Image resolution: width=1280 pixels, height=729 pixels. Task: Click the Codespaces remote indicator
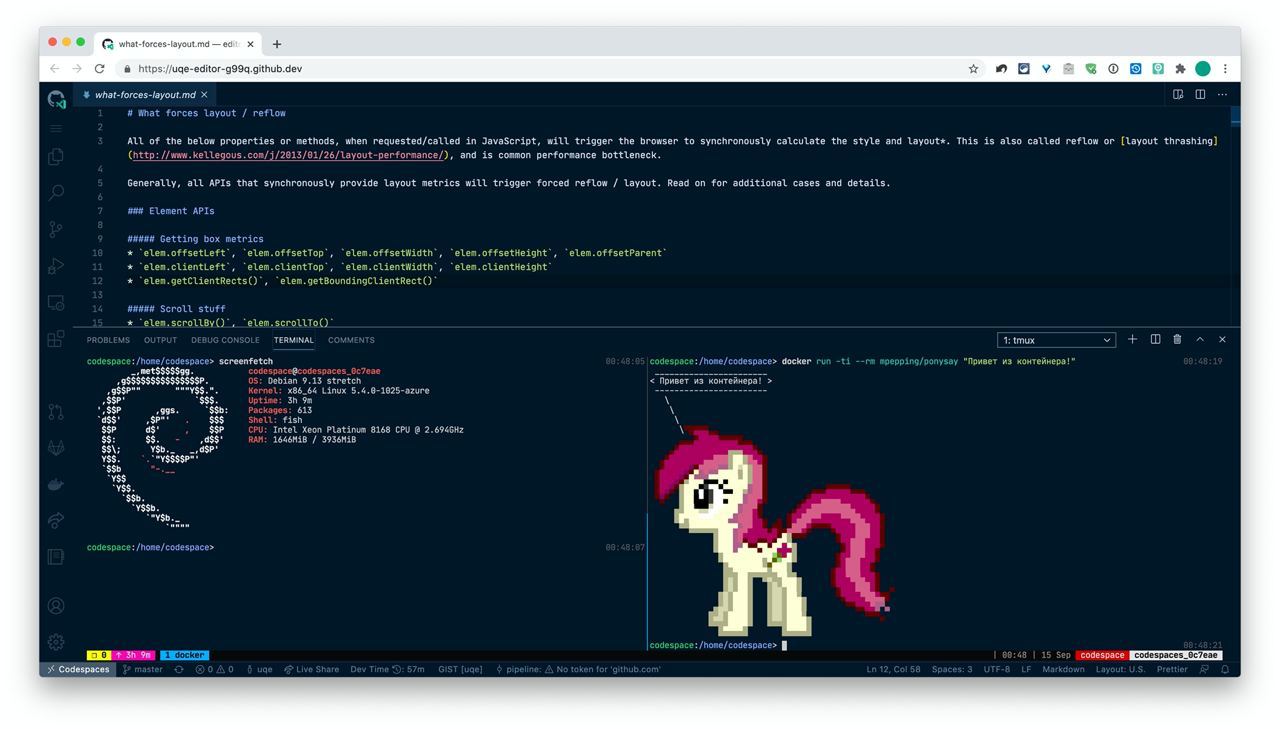click(x=78, y=669)
